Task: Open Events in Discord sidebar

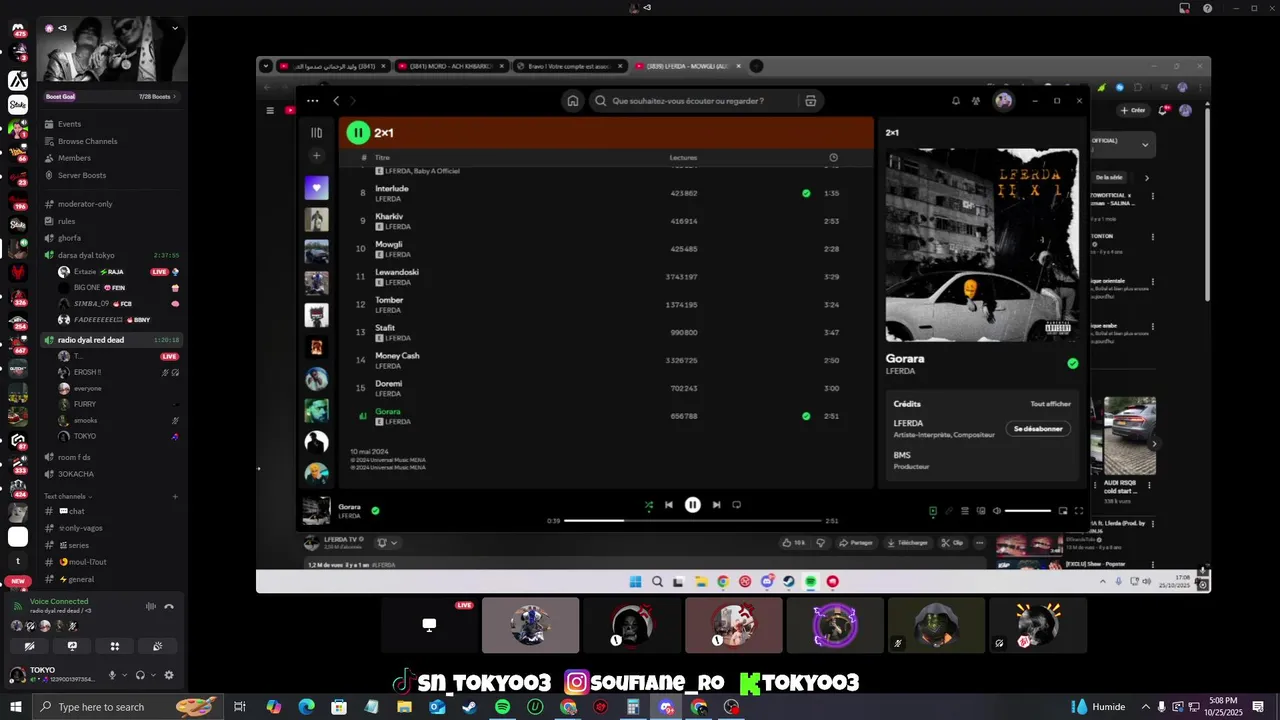Action: click(x=112, y=124)
